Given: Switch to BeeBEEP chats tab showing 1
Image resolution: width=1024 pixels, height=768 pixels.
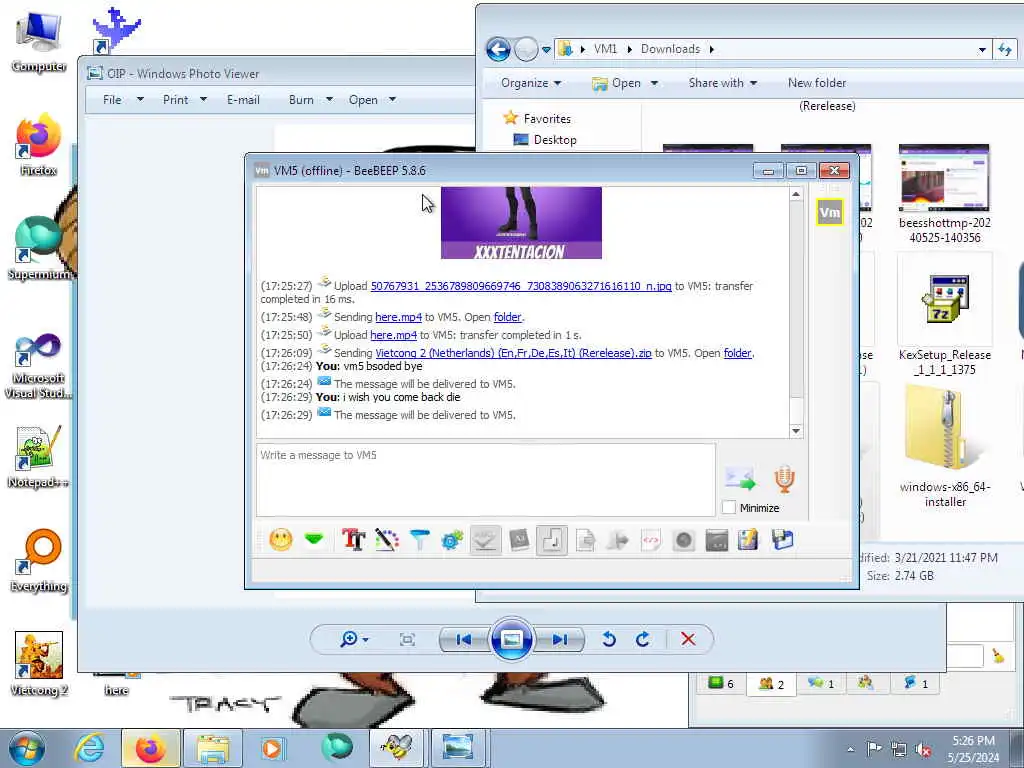Looking at the screenshot, I should pos(821,684).
